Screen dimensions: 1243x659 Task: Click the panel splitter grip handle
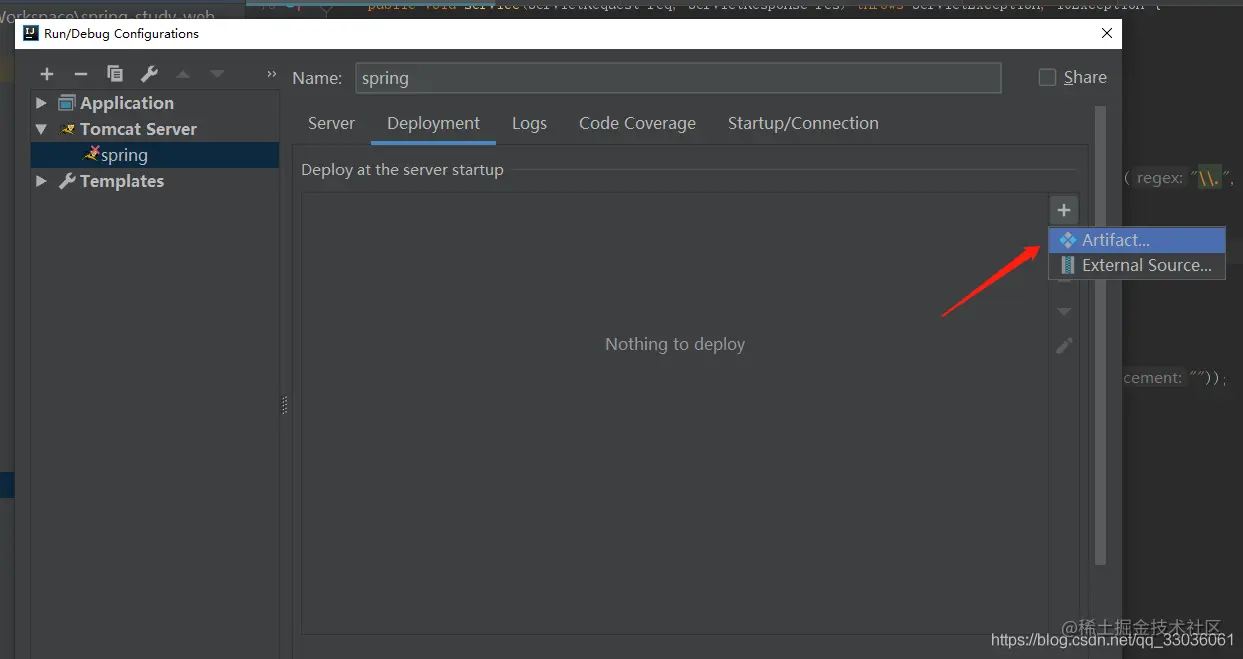285,404
